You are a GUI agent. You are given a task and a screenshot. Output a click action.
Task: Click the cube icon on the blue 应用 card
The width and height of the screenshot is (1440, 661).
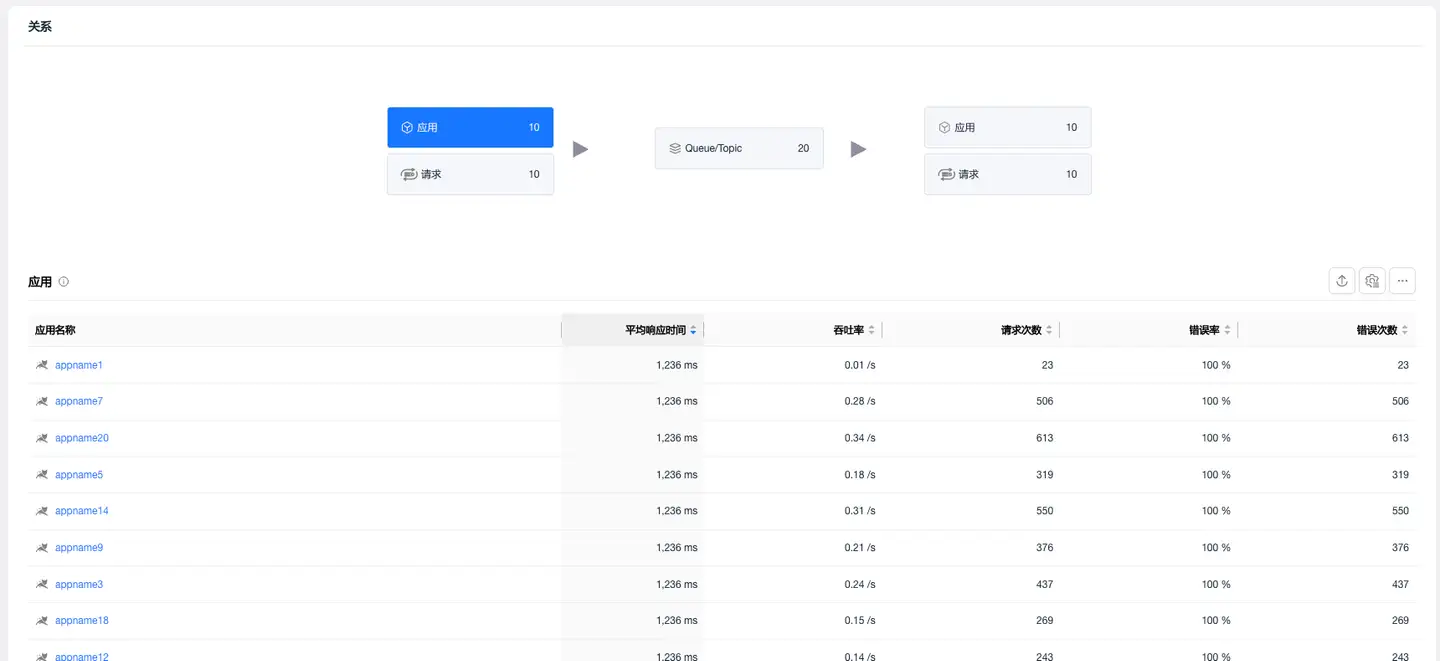pyautogui.click(x=406, y=127)
